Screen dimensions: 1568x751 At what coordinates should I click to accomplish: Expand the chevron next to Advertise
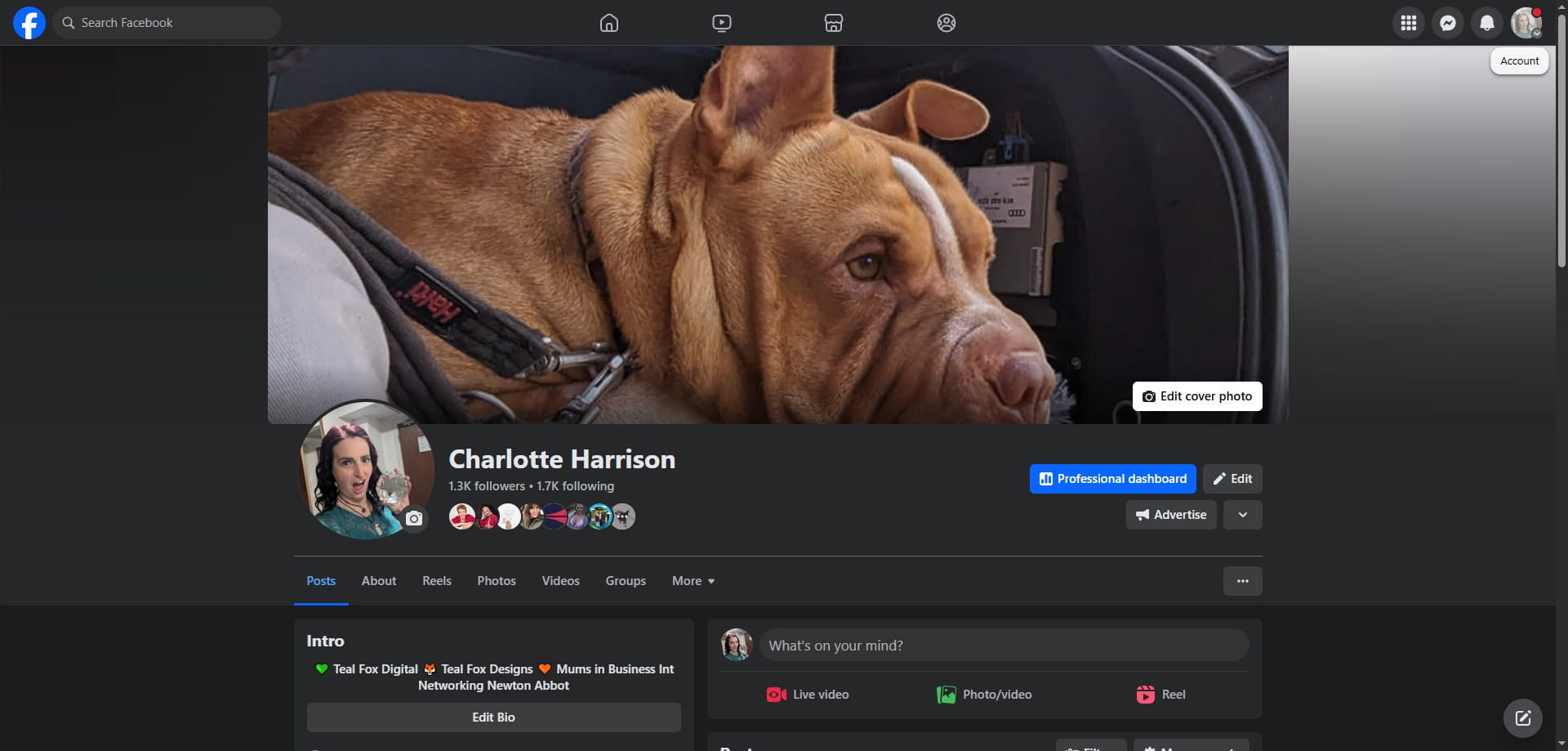[1243, 515]
